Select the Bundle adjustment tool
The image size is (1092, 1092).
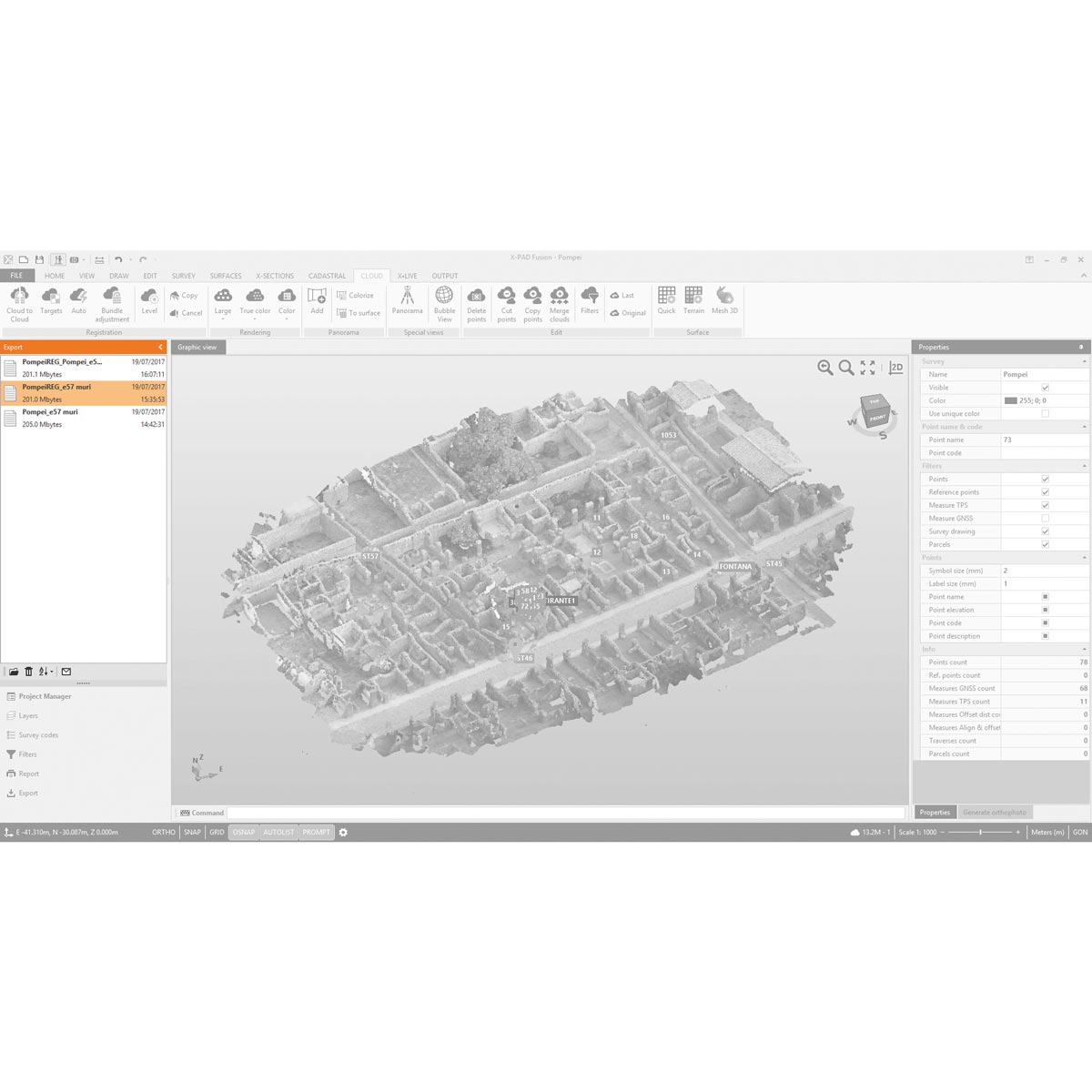coord(112,297)
